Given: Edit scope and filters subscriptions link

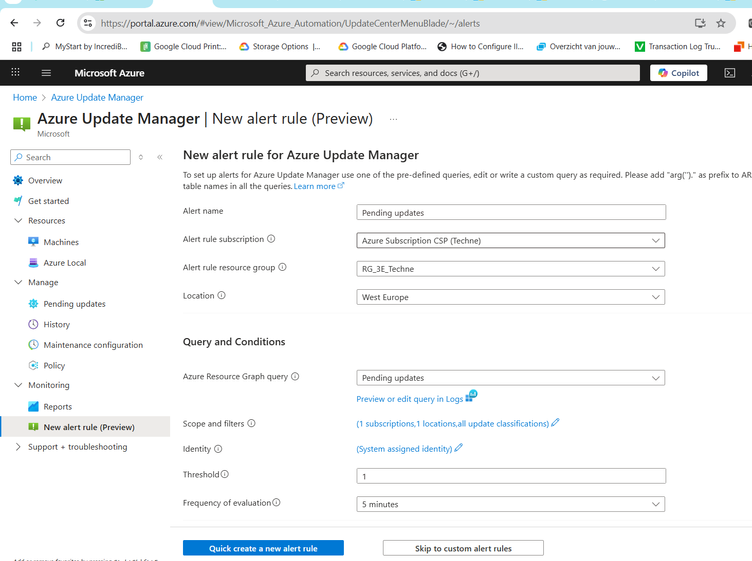Looking at the screenshot, I should click(452, 424).
